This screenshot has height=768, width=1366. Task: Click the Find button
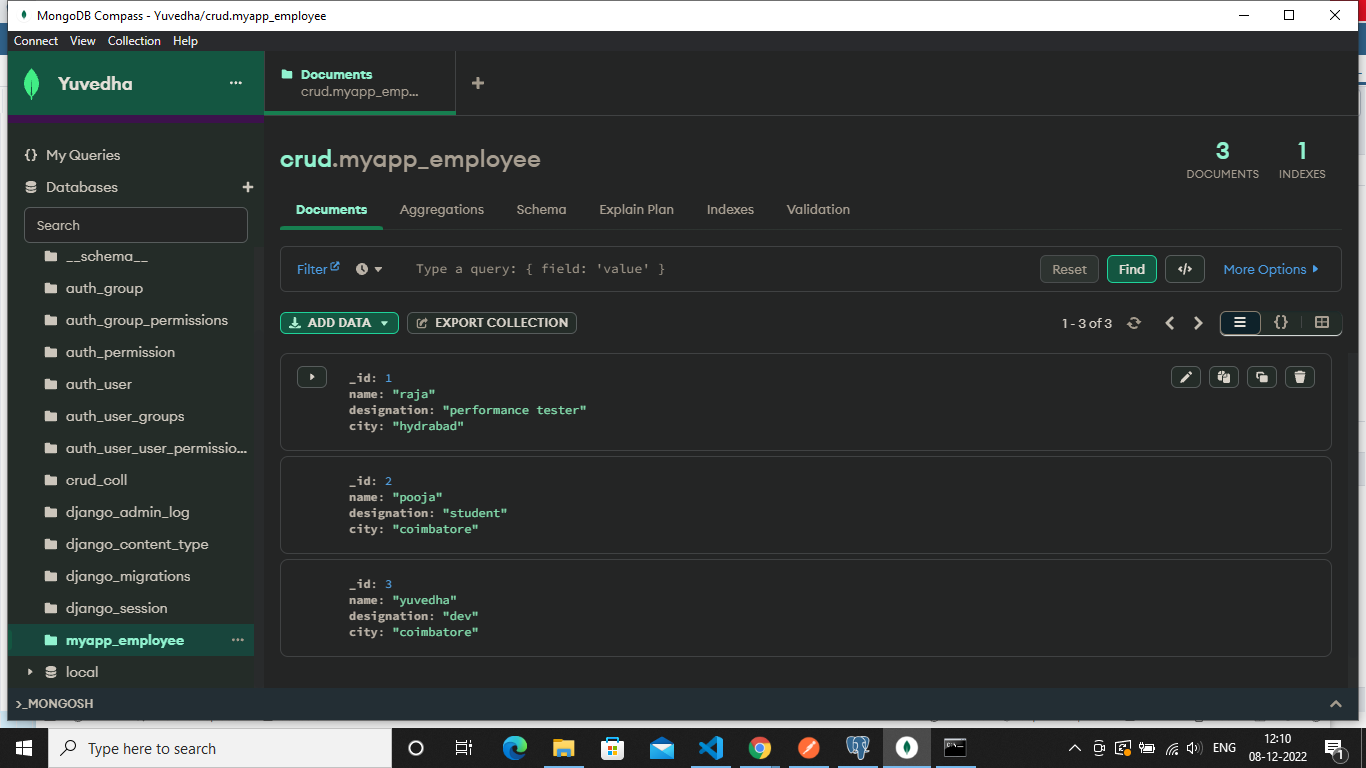[x=1131, y=269]
